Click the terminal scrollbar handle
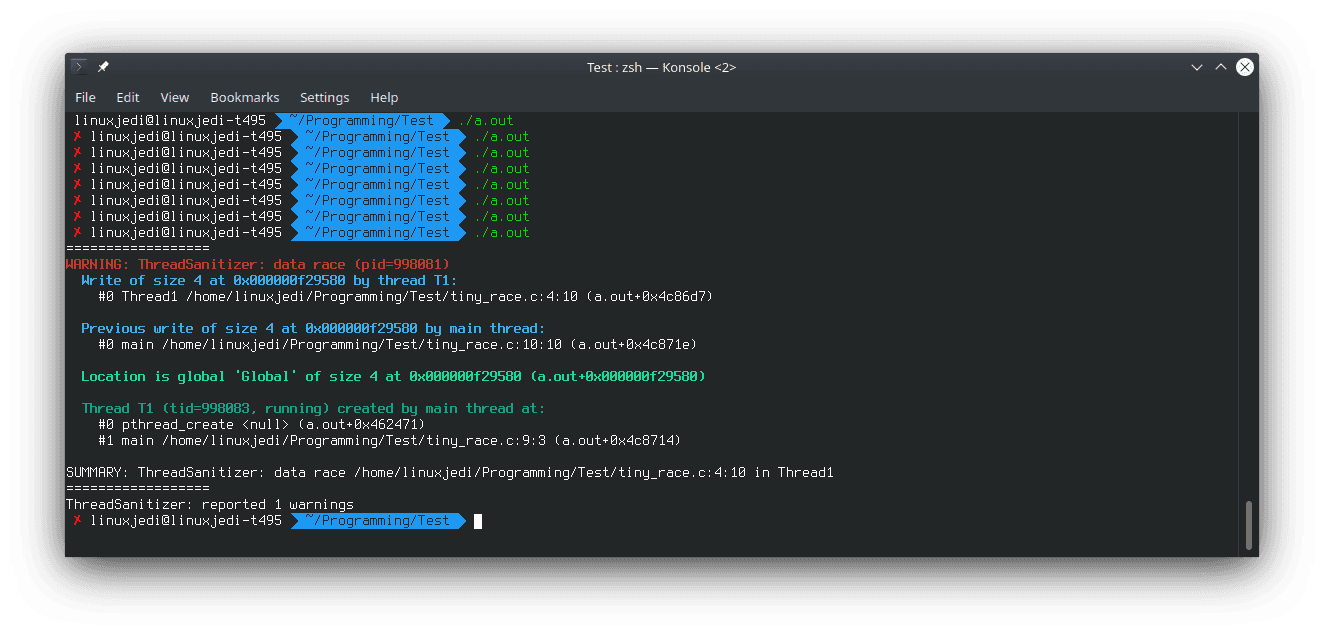 click(1248, 526)
